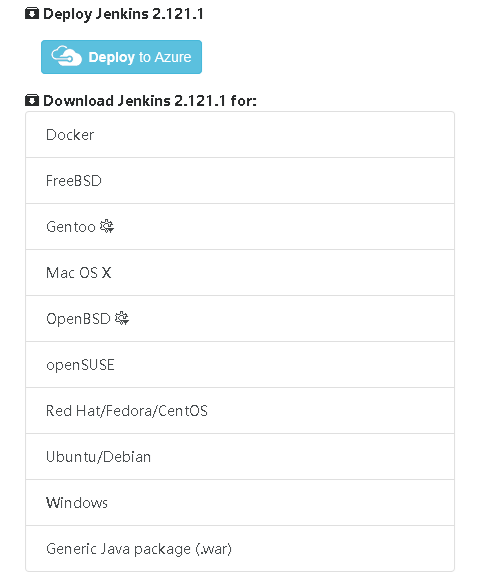Image resolution: width=484 pixels, height=574 pixels.
Task: Click the Deploy to Azure button
Action: (x=121, y=57)
